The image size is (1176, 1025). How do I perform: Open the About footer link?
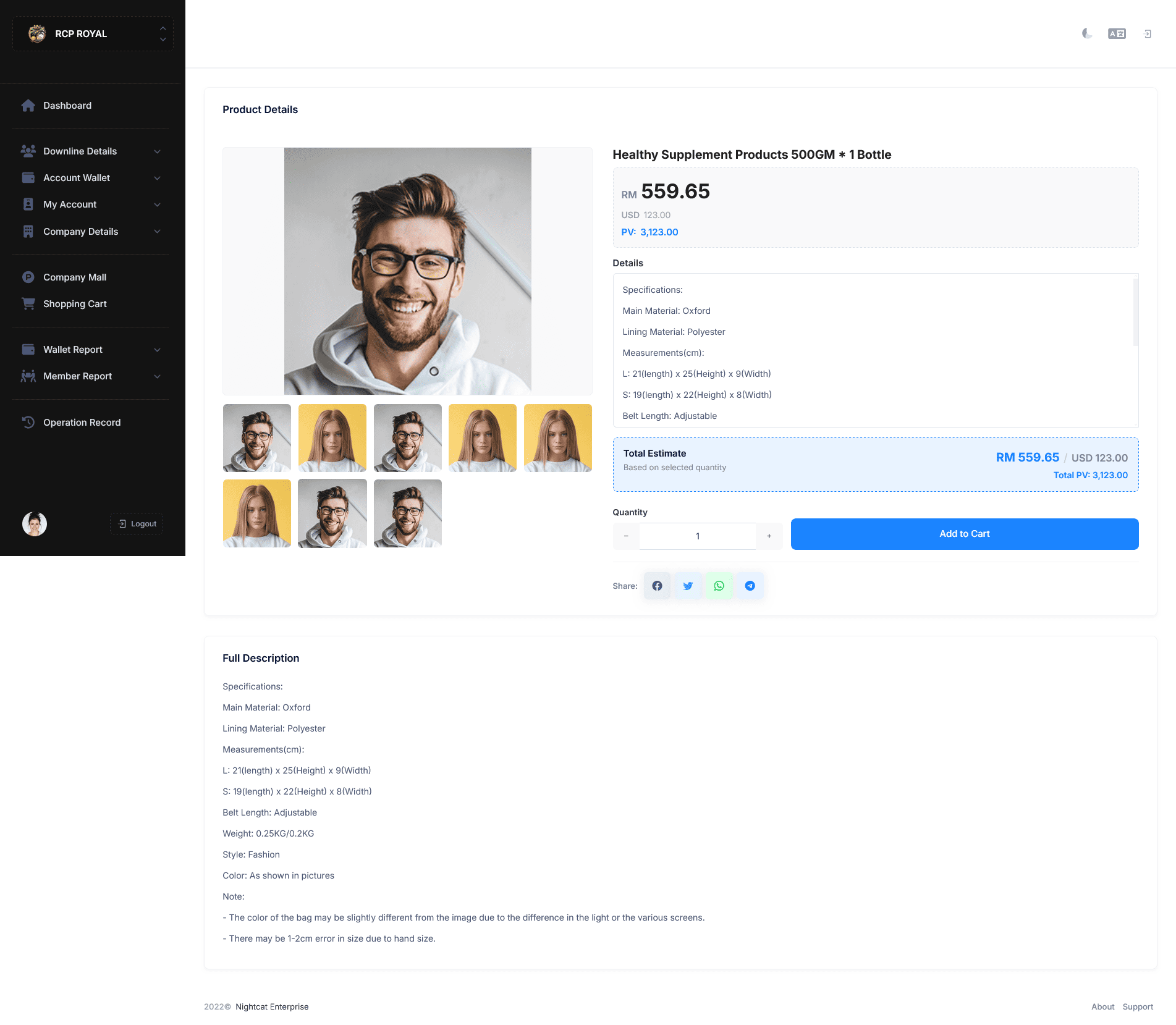[1102, 1006]
